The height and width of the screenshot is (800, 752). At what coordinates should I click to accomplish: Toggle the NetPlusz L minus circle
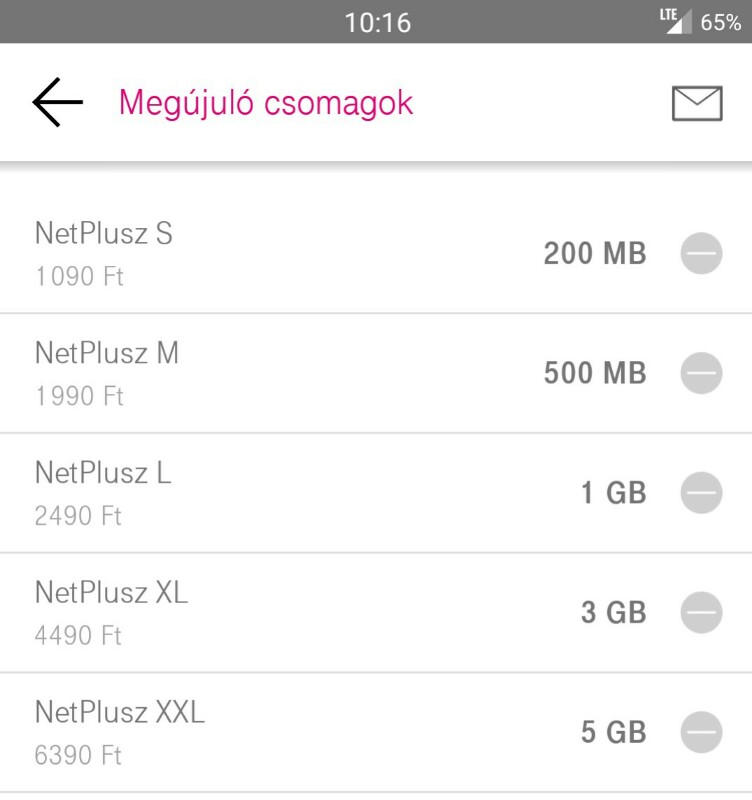701,493
